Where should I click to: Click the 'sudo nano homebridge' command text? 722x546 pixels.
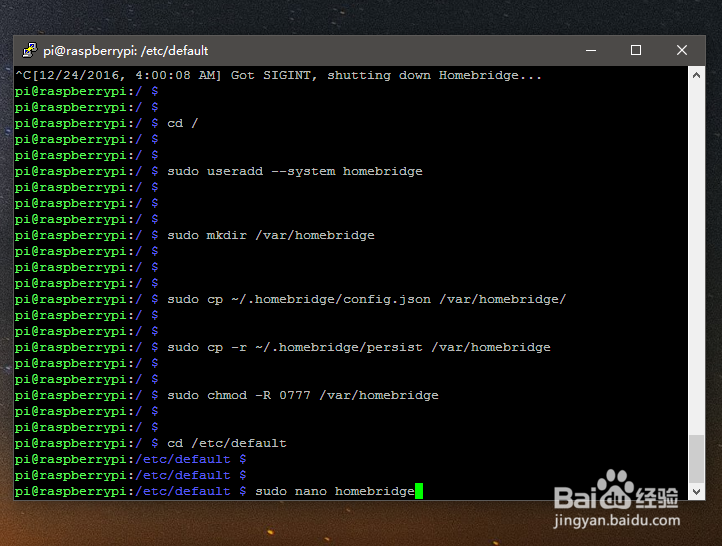tap(335, 491)
